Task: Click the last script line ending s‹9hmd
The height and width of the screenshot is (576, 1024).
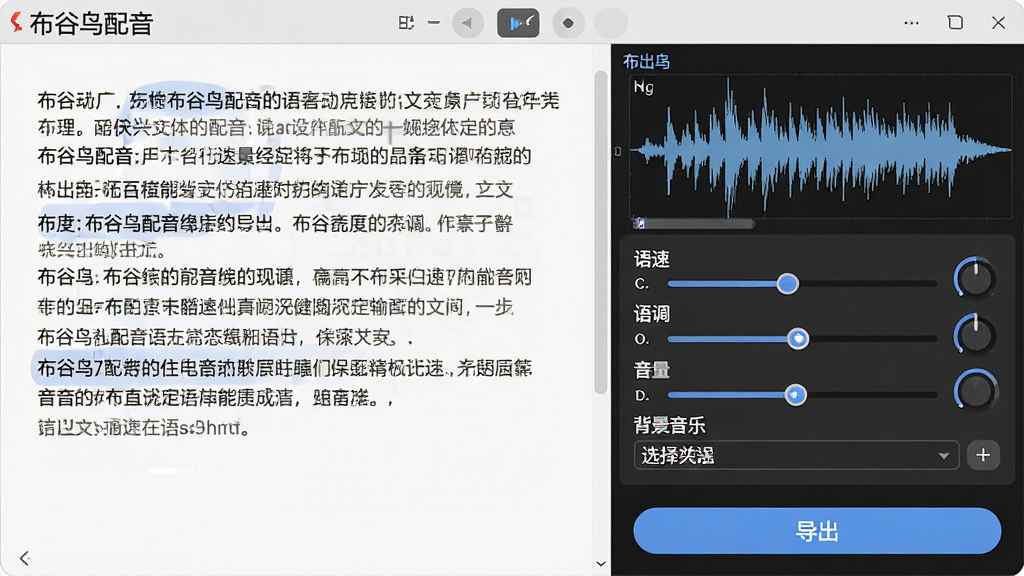Action: [x=144, y=428]
